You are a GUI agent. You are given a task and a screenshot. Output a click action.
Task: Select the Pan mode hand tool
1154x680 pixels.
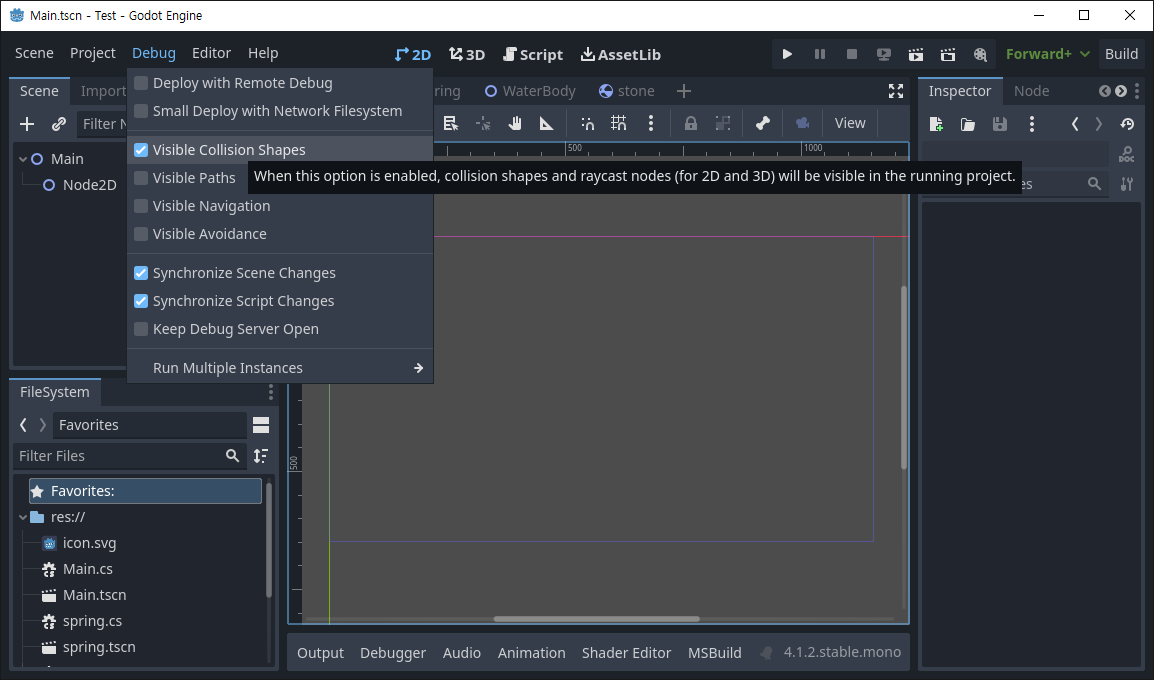tap(514, 123)
